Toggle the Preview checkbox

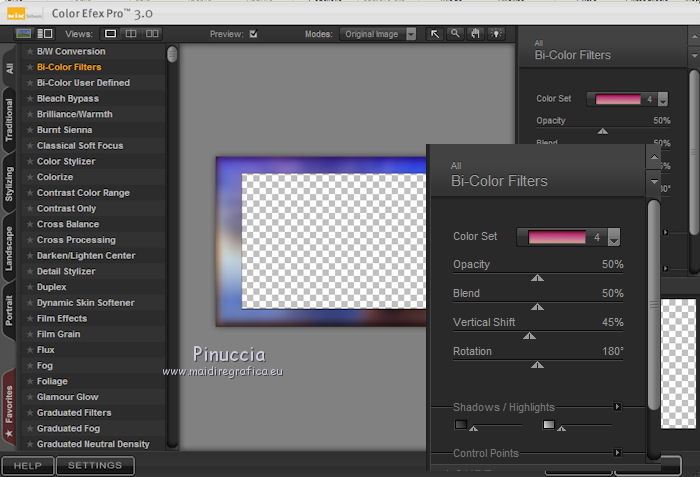coord(253,34)
